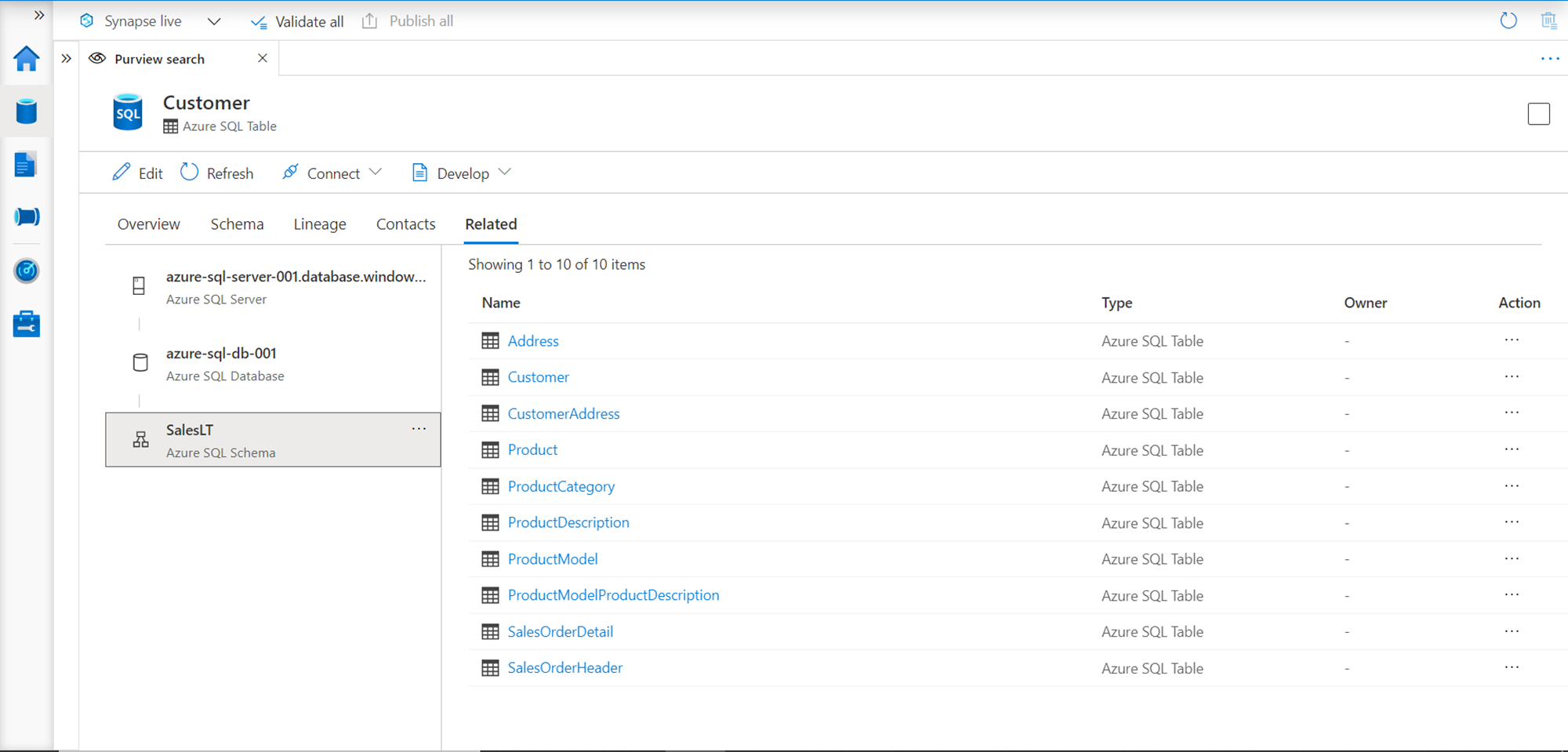Switch to the Lineage tab
Screen dimensions: 1568x752
(320, 224)
